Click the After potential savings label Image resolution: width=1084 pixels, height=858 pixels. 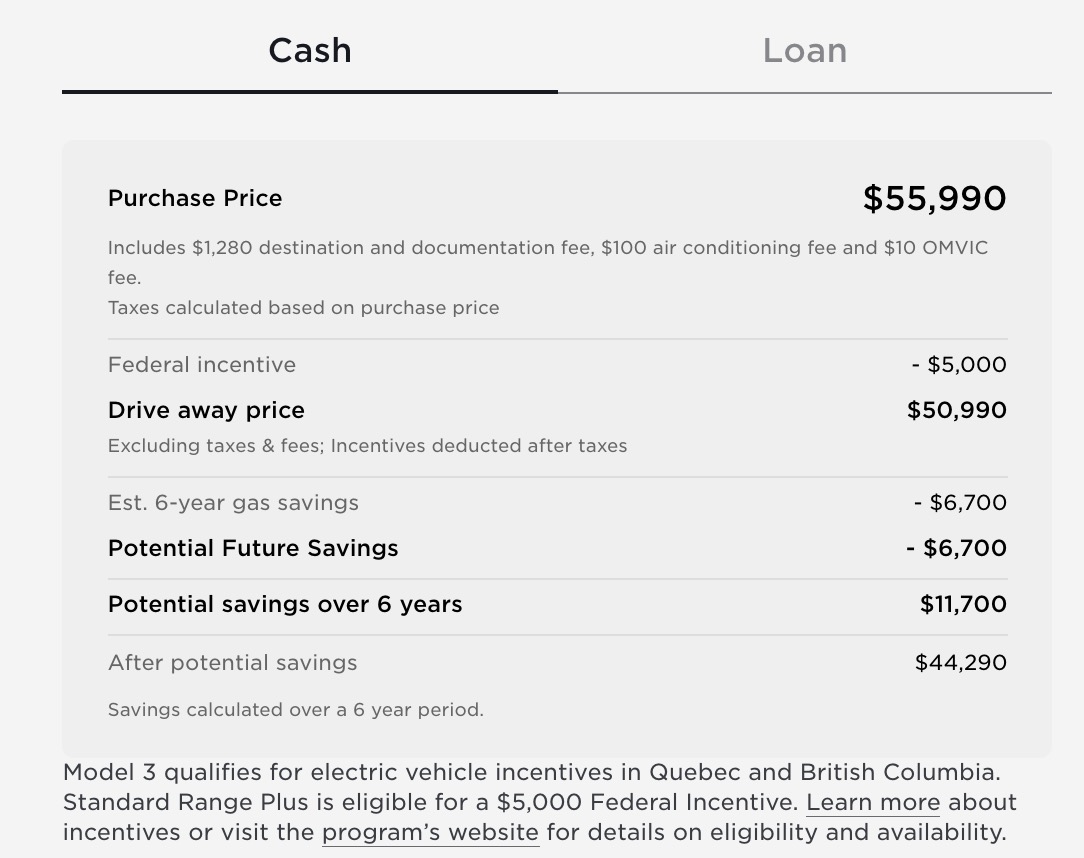point(232,663)
